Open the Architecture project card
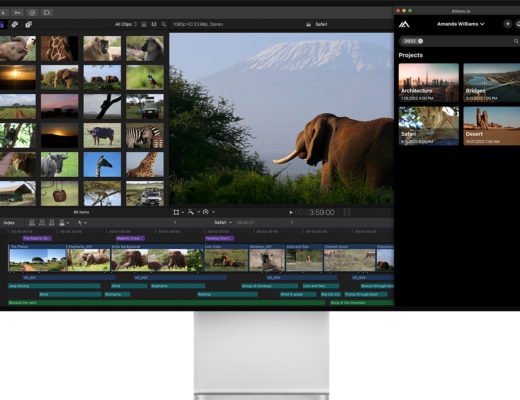 (429, 83)
